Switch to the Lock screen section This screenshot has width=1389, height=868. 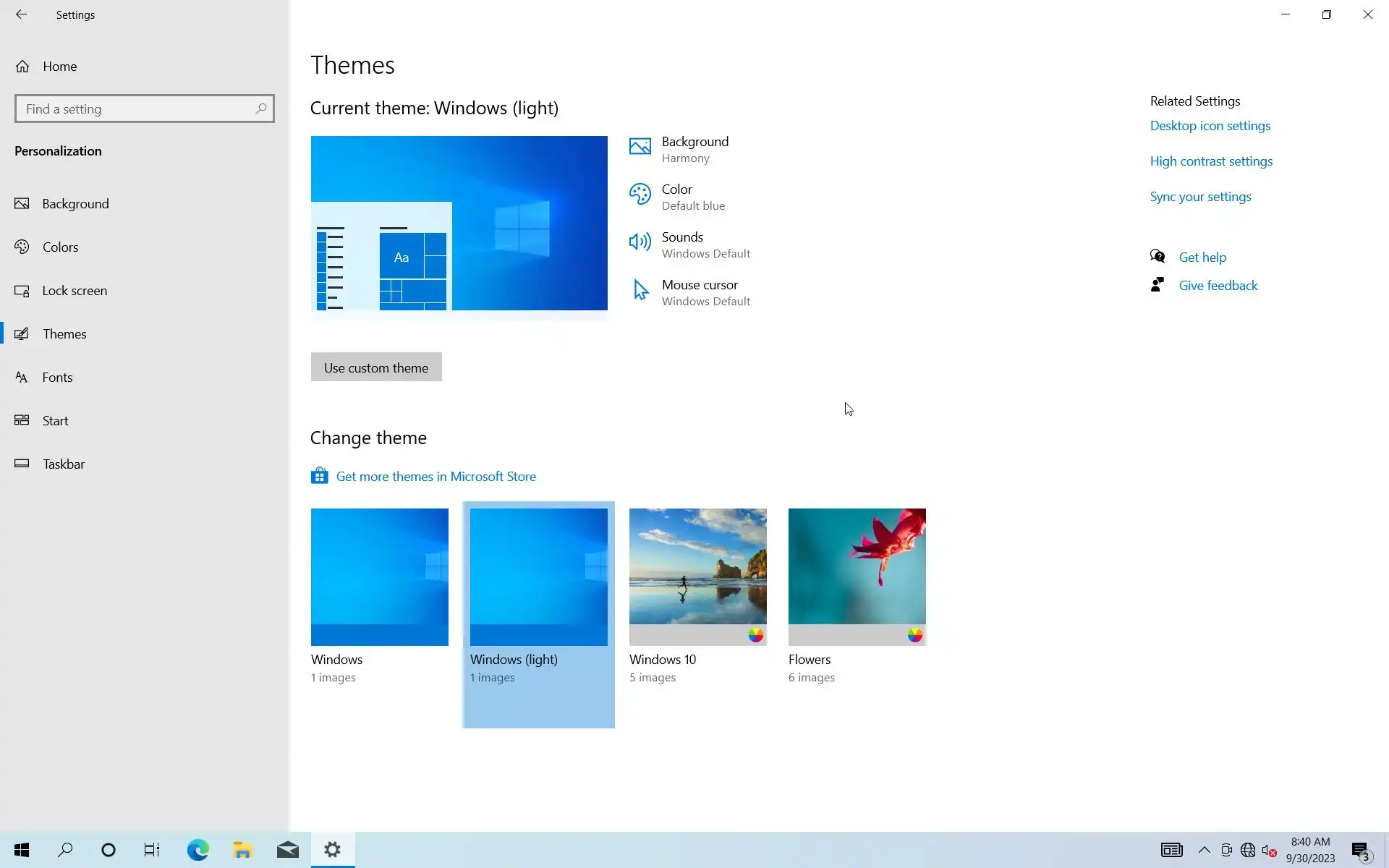(x=74, y=291)
